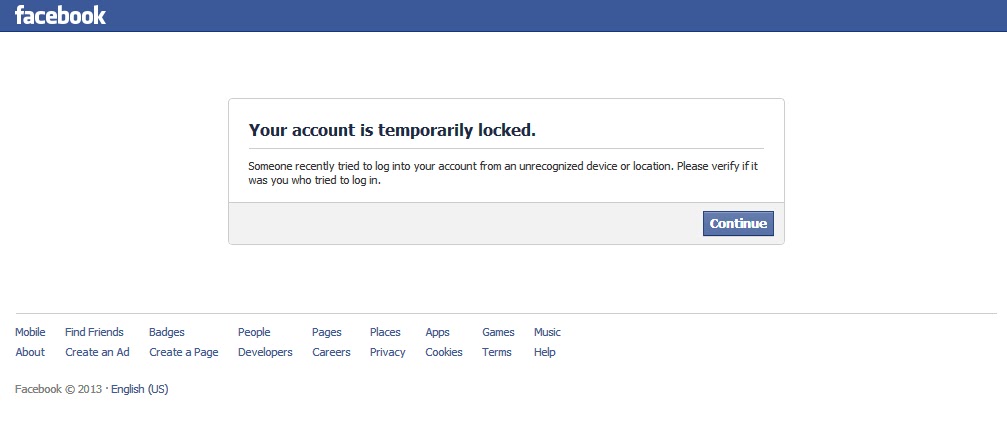
Task: Open the Mobile footer link
Action: pyautogui.click(x=30, y=332)
